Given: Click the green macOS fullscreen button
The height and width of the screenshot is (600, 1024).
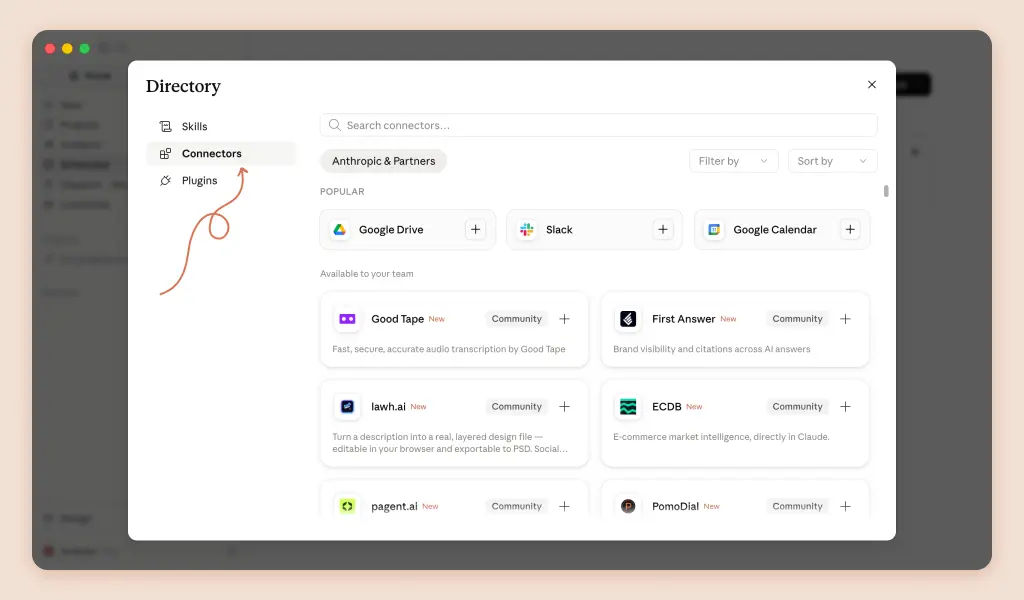Looking at the screenshot, I should click(84, 48).
